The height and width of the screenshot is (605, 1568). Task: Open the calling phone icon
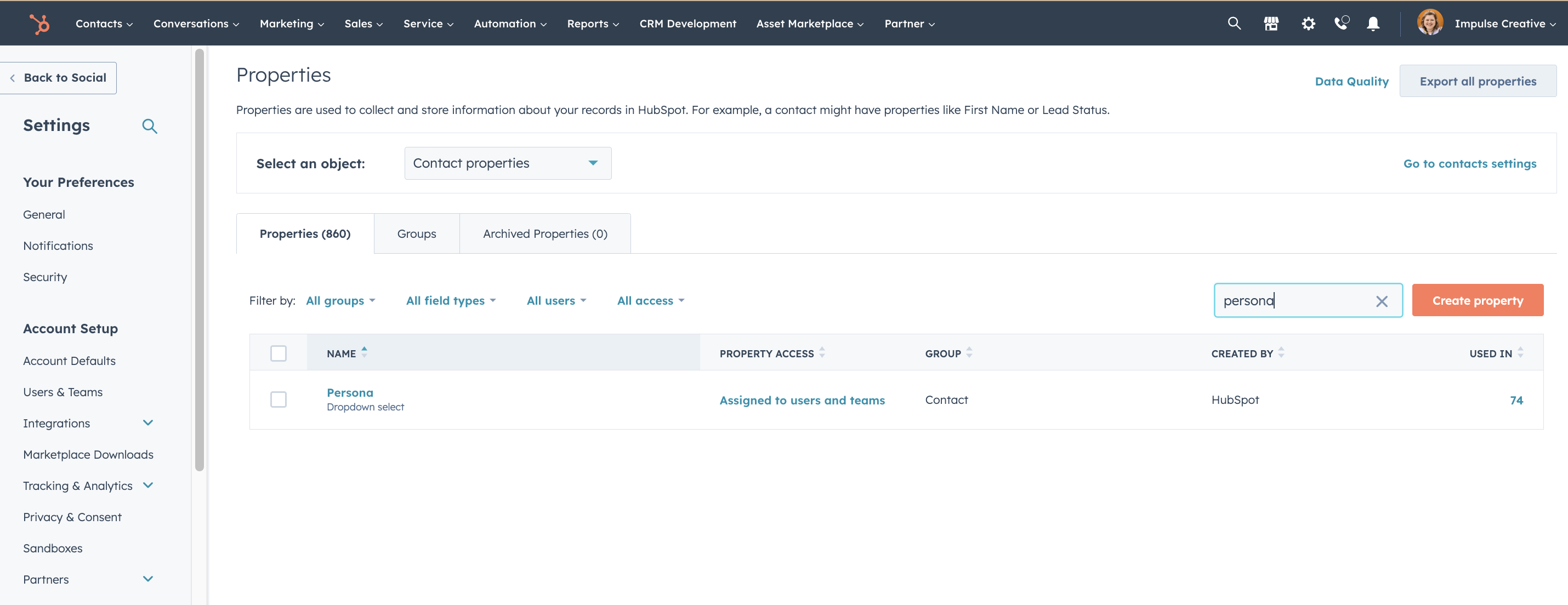point(1341,24)
